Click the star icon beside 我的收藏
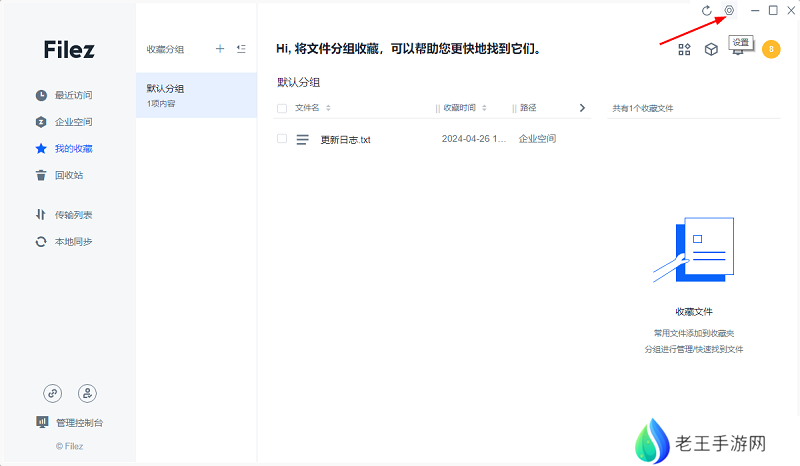The image size is (800, 466). point(41,149)
